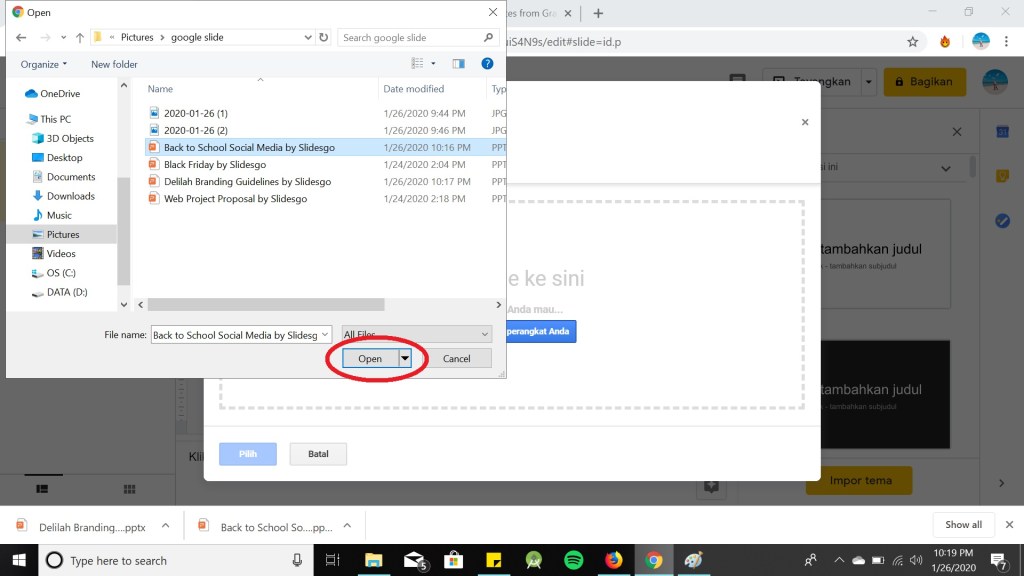The height and width of the screenshot is (576, 1024).
Task: Click the Cancel button
Action: pos(456,358)
